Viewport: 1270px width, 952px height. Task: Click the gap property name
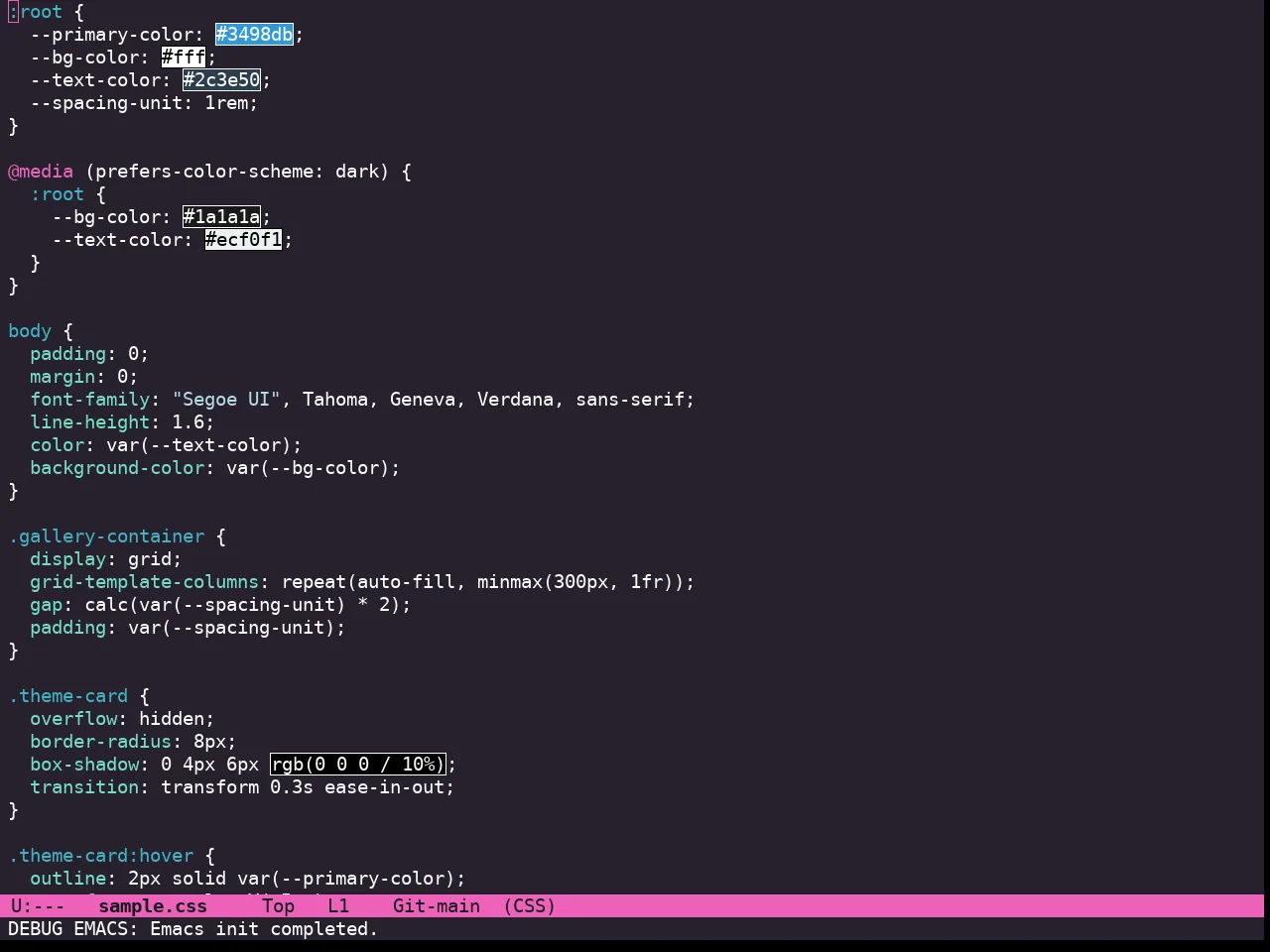coord(46,605)
